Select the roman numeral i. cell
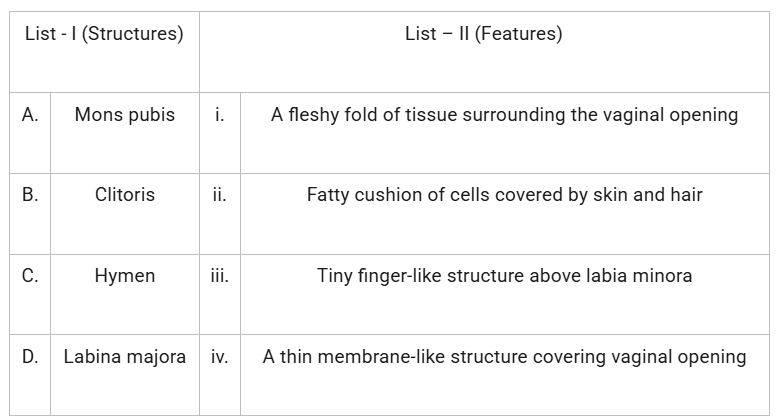 219,114
